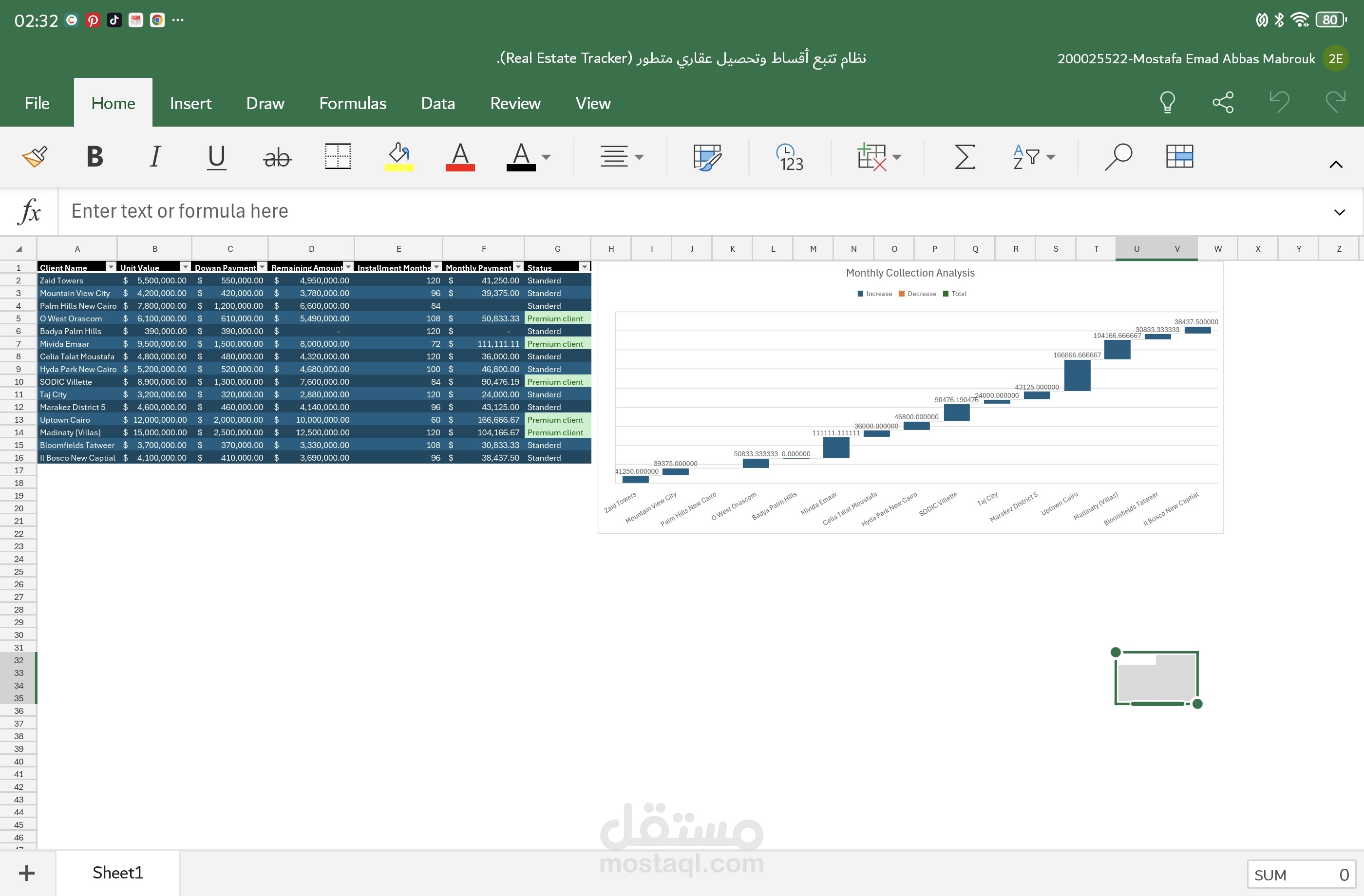Expand Sort and Filter dropdown arrow

(x=1050, y=157)
